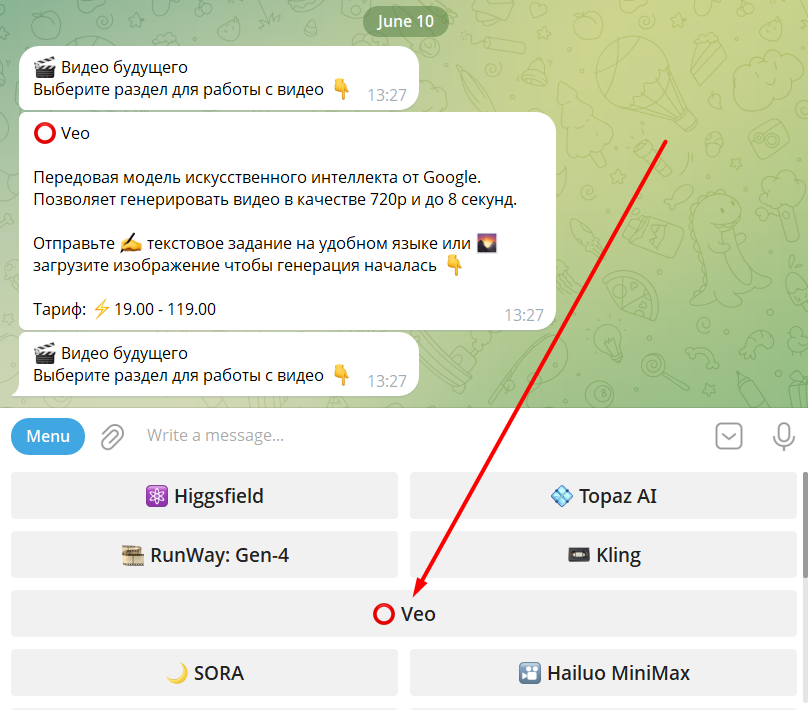Choose the Topaz AI button

603,496
